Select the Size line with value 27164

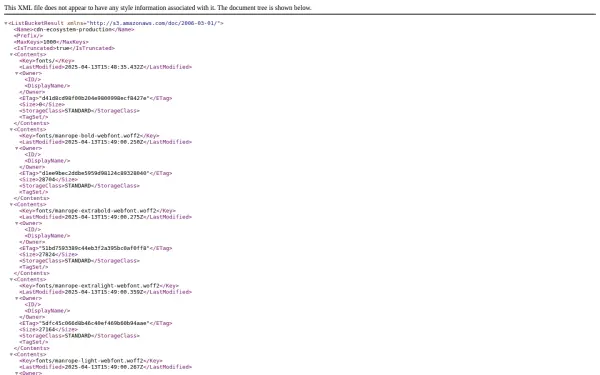point(49,329)
